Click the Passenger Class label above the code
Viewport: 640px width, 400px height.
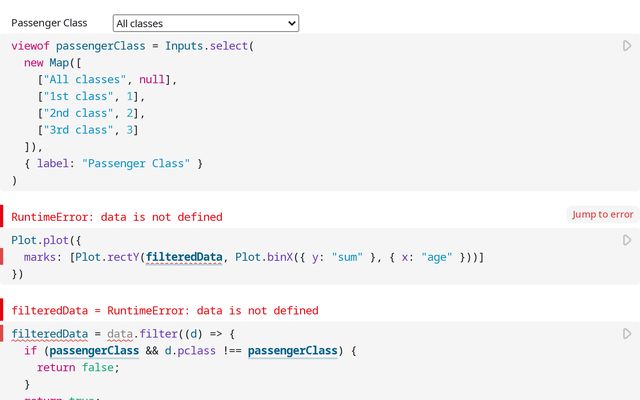click(x=49, y=23)
